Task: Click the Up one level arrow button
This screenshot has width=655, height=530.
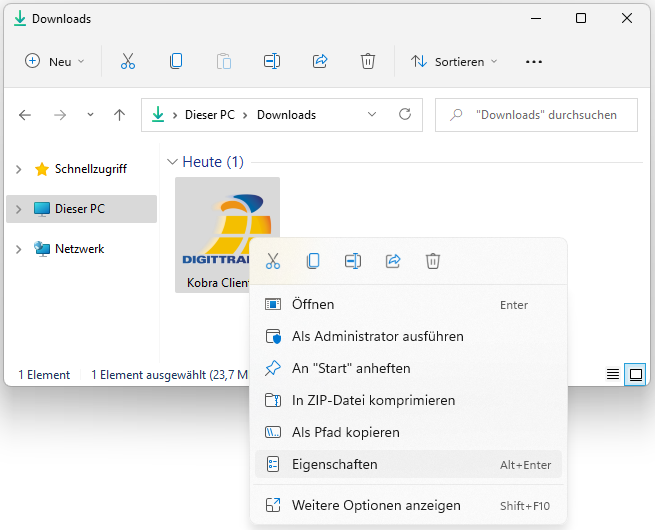Action: click(x=119, y=115)
